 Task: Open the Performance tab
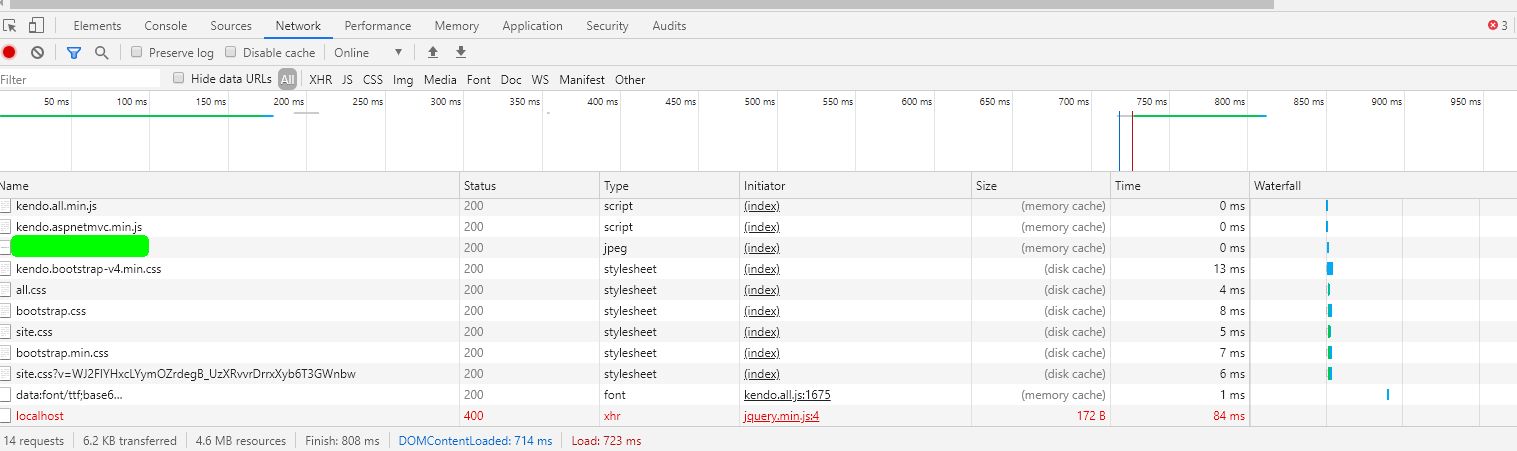pos(377,26)
